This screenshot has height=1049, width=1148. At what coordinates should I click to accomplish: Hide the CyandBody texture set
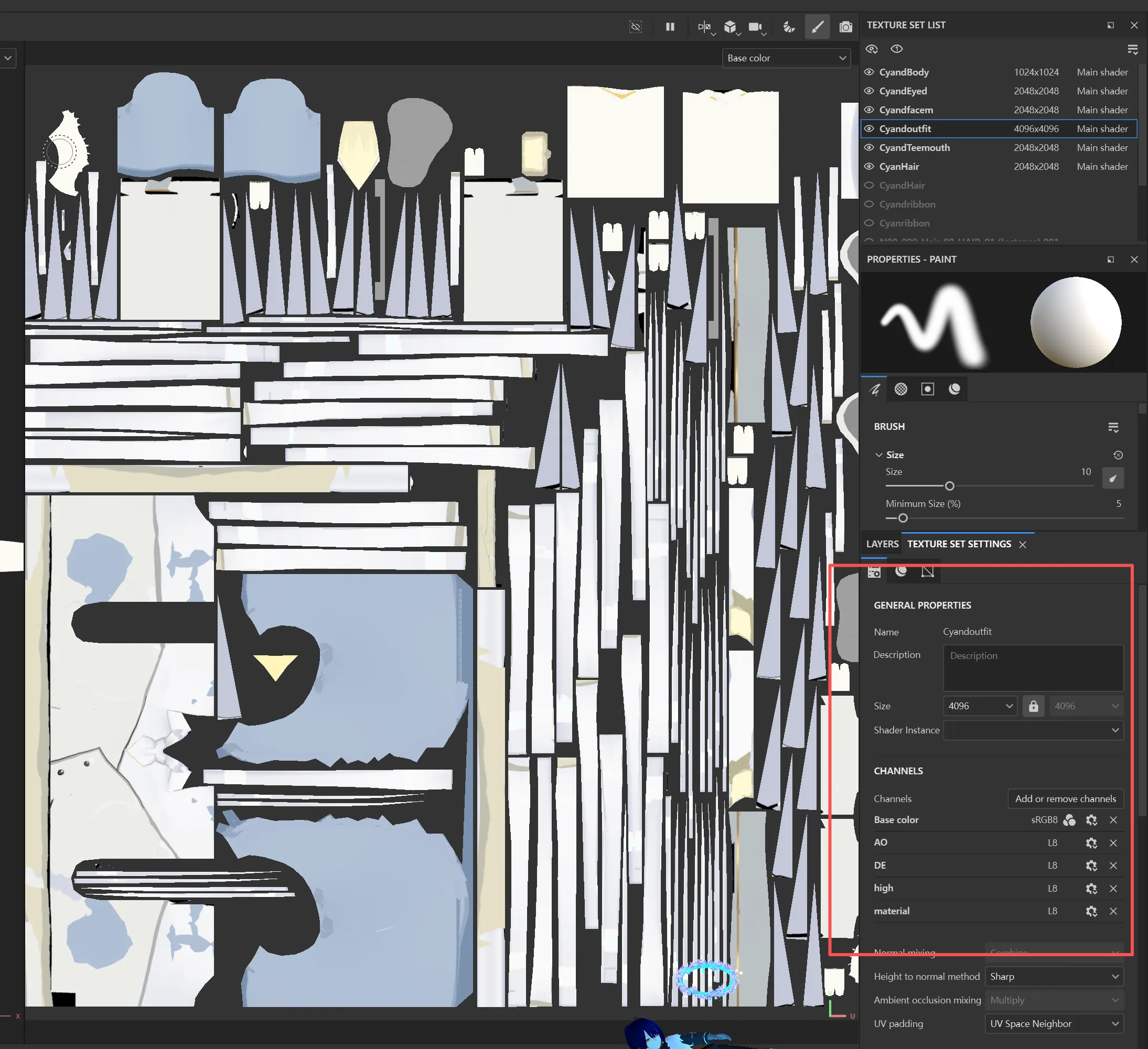click(x=869, y=72)
